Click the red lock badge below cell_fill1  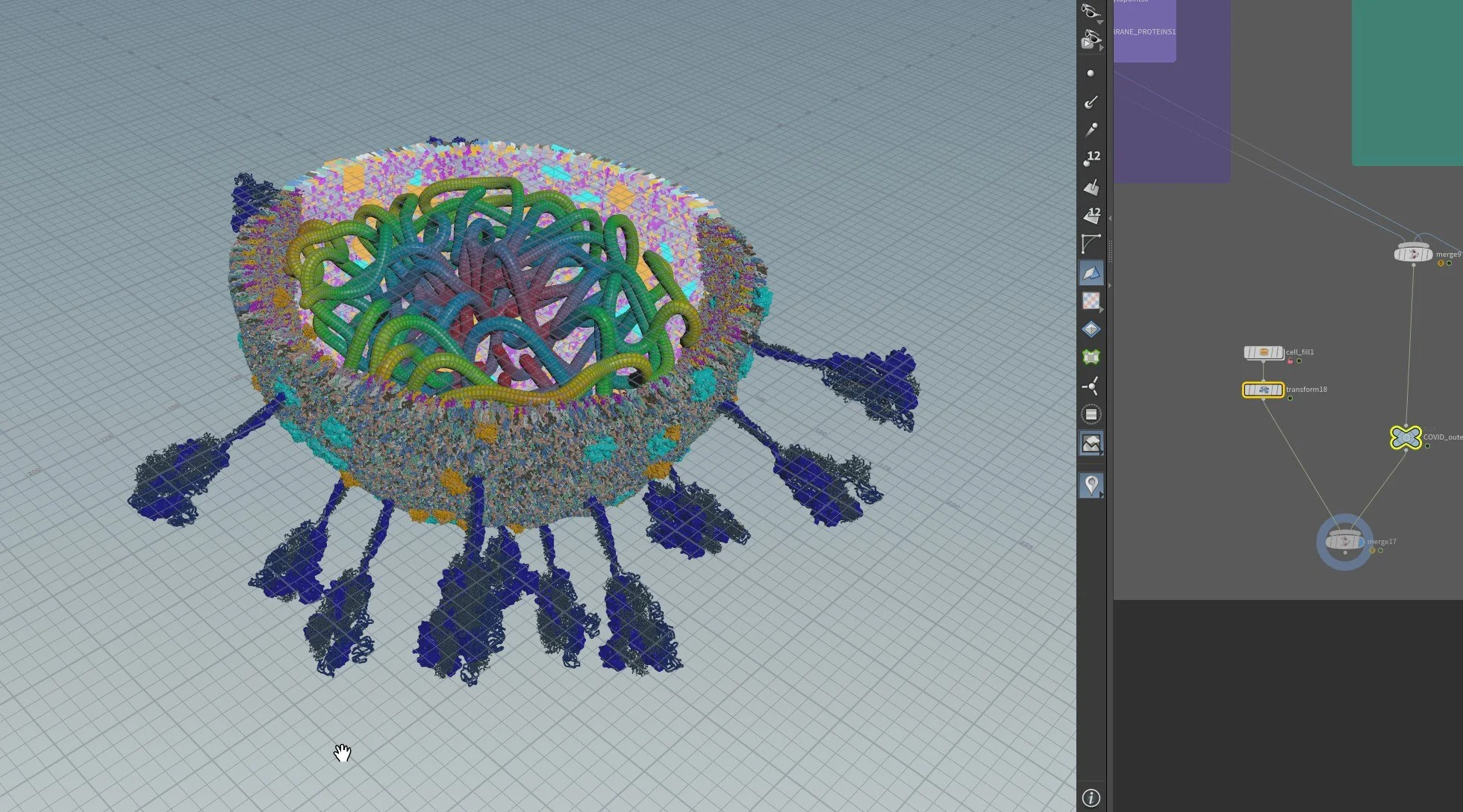pyautogui.click(x=1290, y=361)
